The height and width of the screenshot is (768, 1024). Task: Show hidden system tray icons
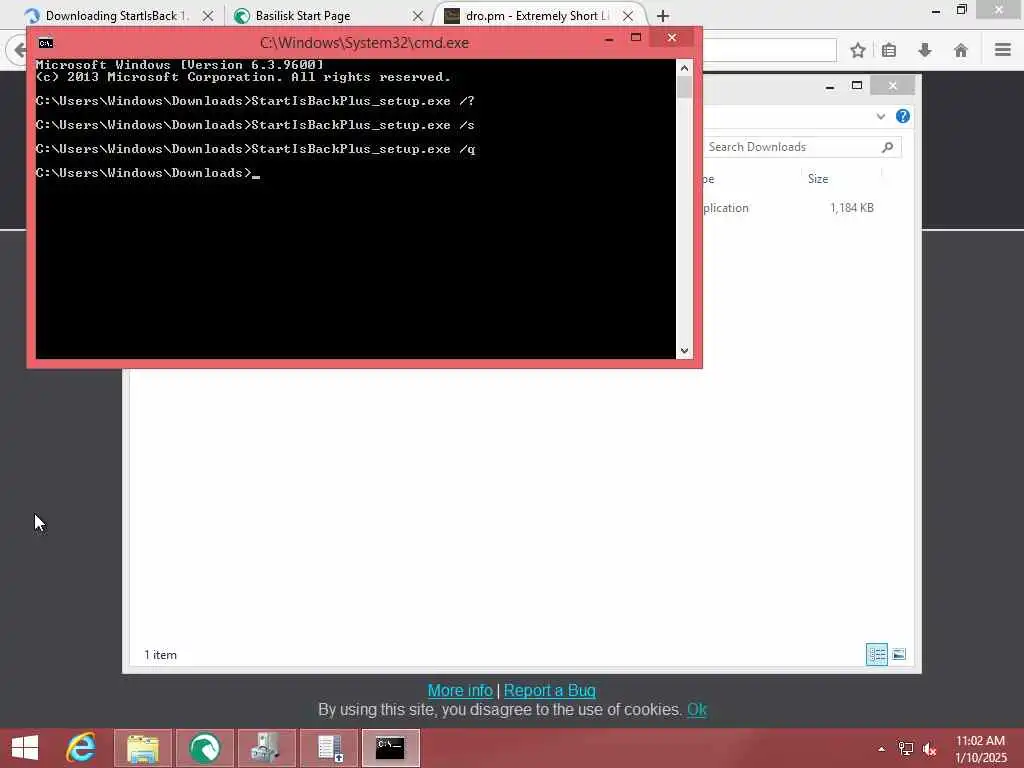[882, 749]
